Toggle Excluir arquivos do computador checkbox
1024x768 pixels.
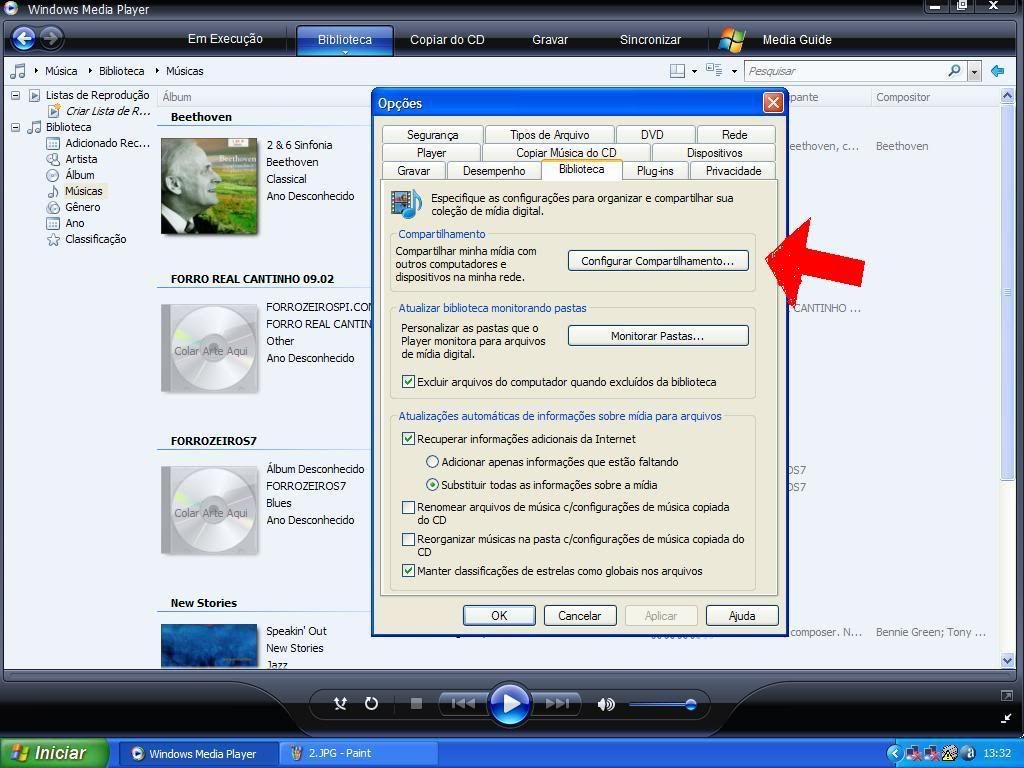pyautogui.click(x=408, y=381)
